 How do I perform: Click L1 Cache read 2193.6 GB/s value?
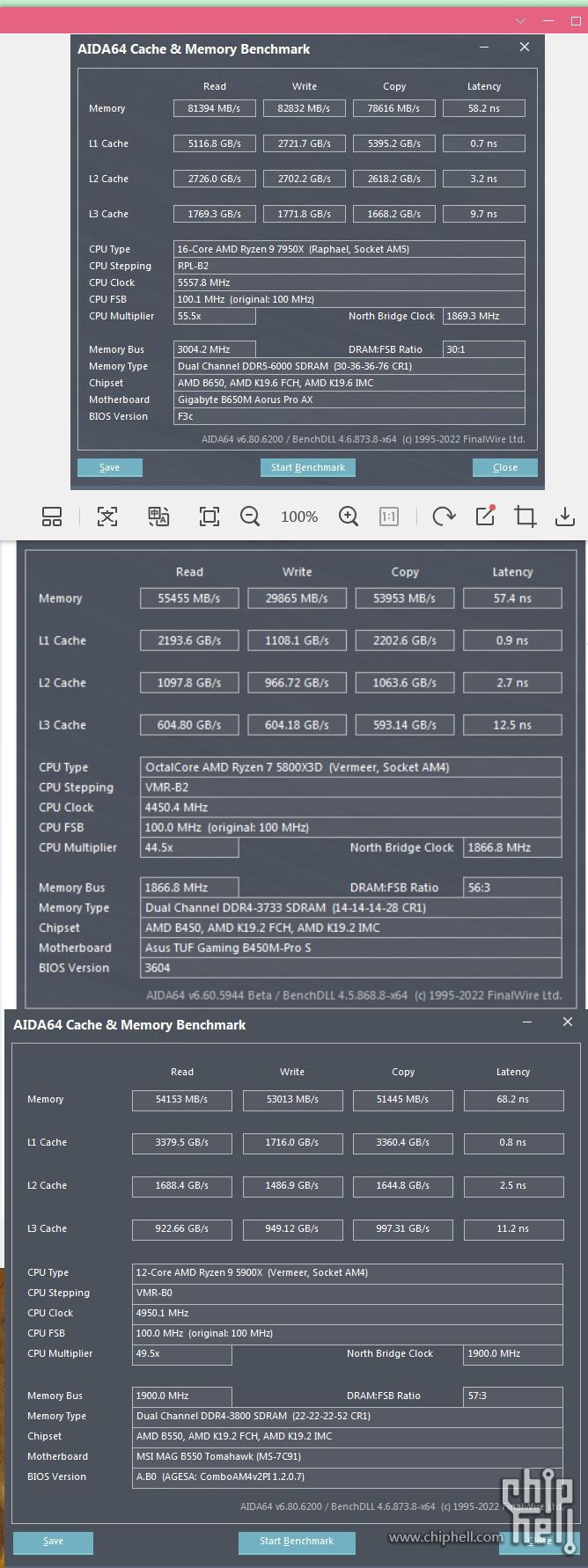click(x=189, y=641)
